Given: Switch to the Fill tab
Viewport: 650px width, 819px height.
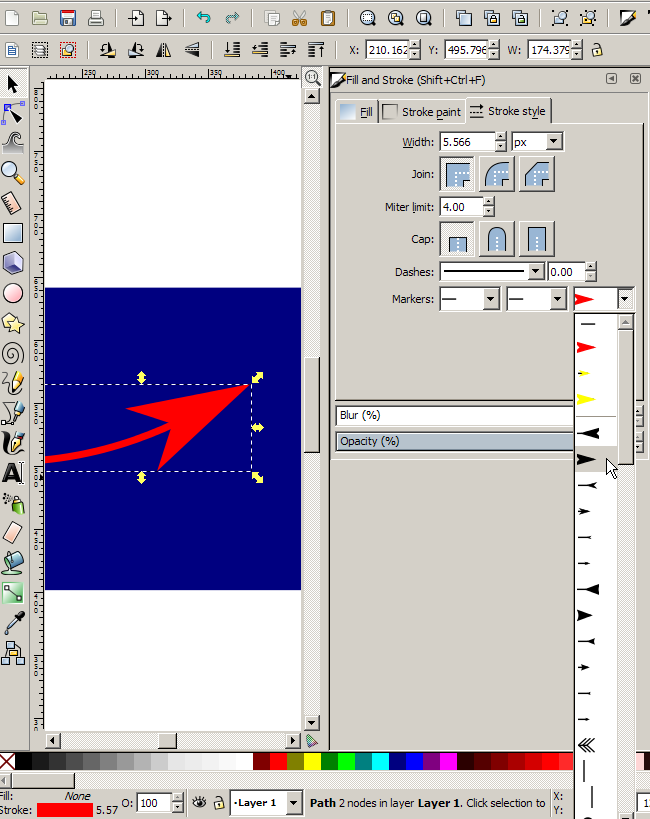Looking at the screenshot, I should tap(356, 112).
